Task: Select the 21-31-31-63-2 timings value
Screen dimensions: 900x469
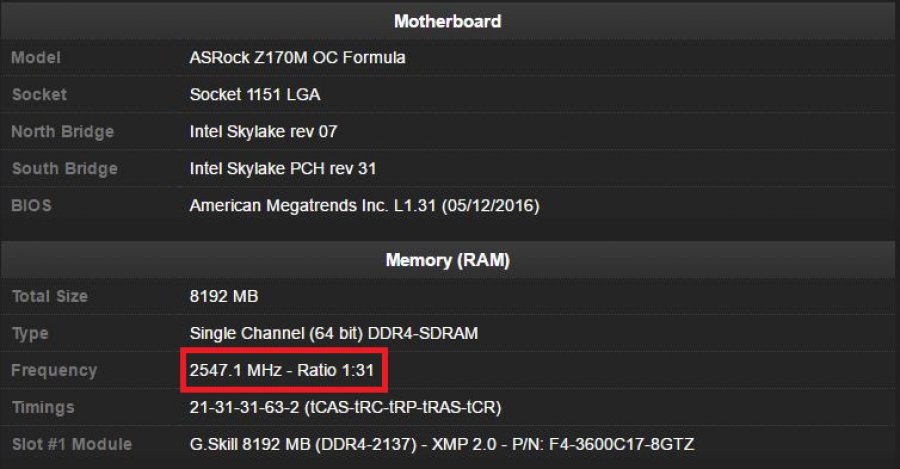Action: tap(345, 408)
